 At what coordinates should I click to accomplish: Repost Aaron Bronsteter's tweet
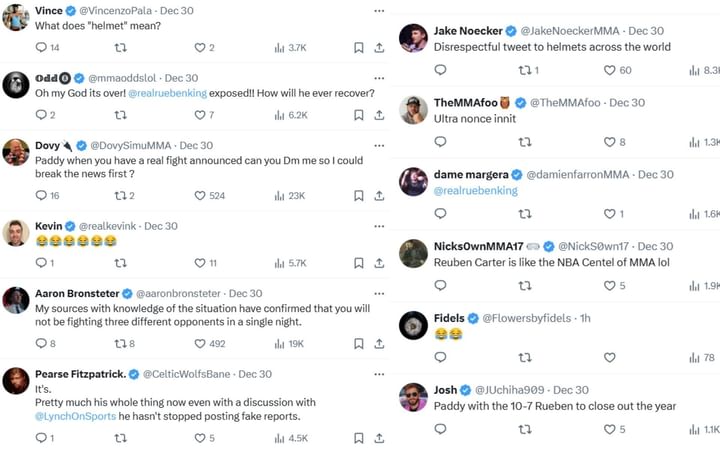[x=121, y=344]
